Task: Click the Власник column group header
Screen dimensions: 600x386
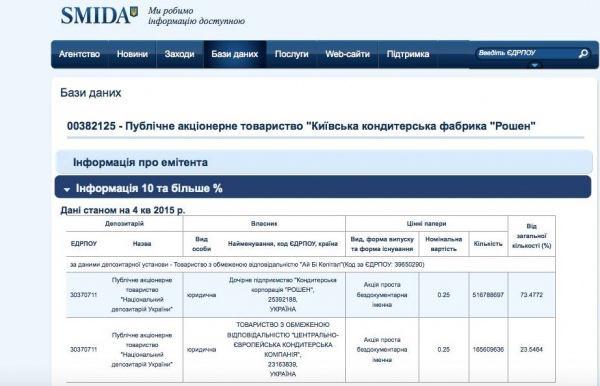Action: 264,224
